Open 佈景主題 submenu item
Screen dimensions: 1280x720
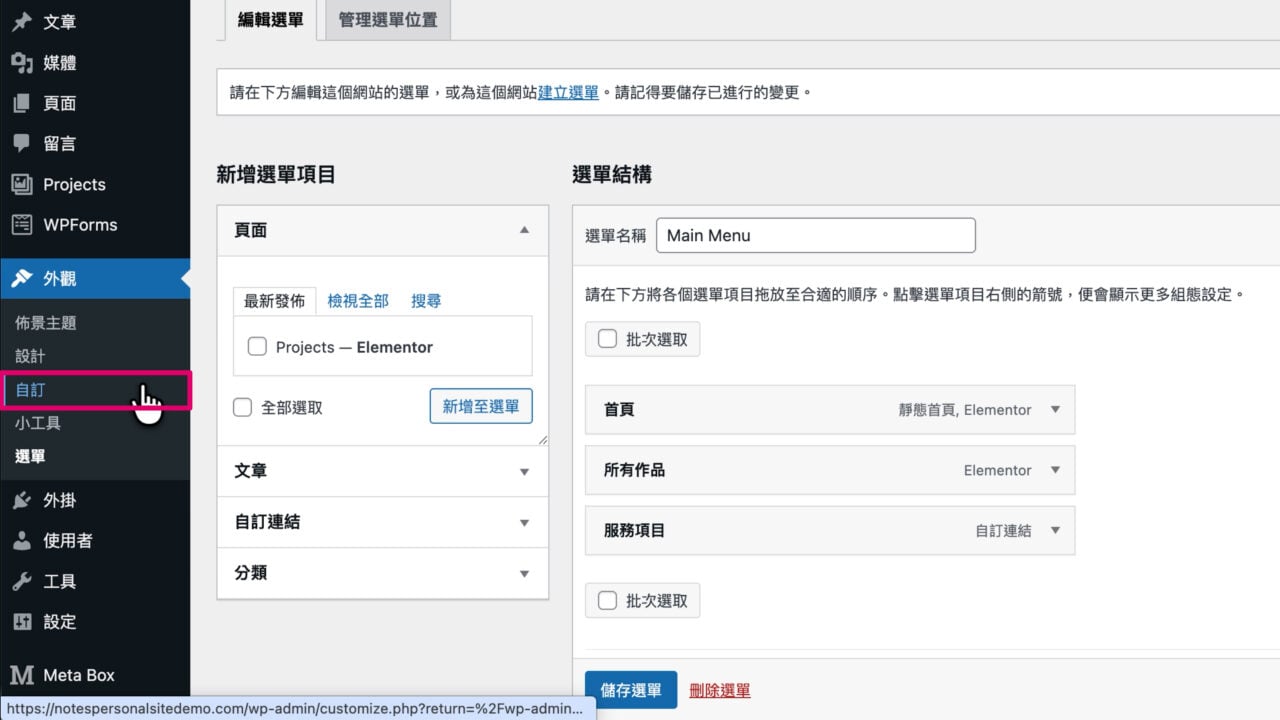46,323
